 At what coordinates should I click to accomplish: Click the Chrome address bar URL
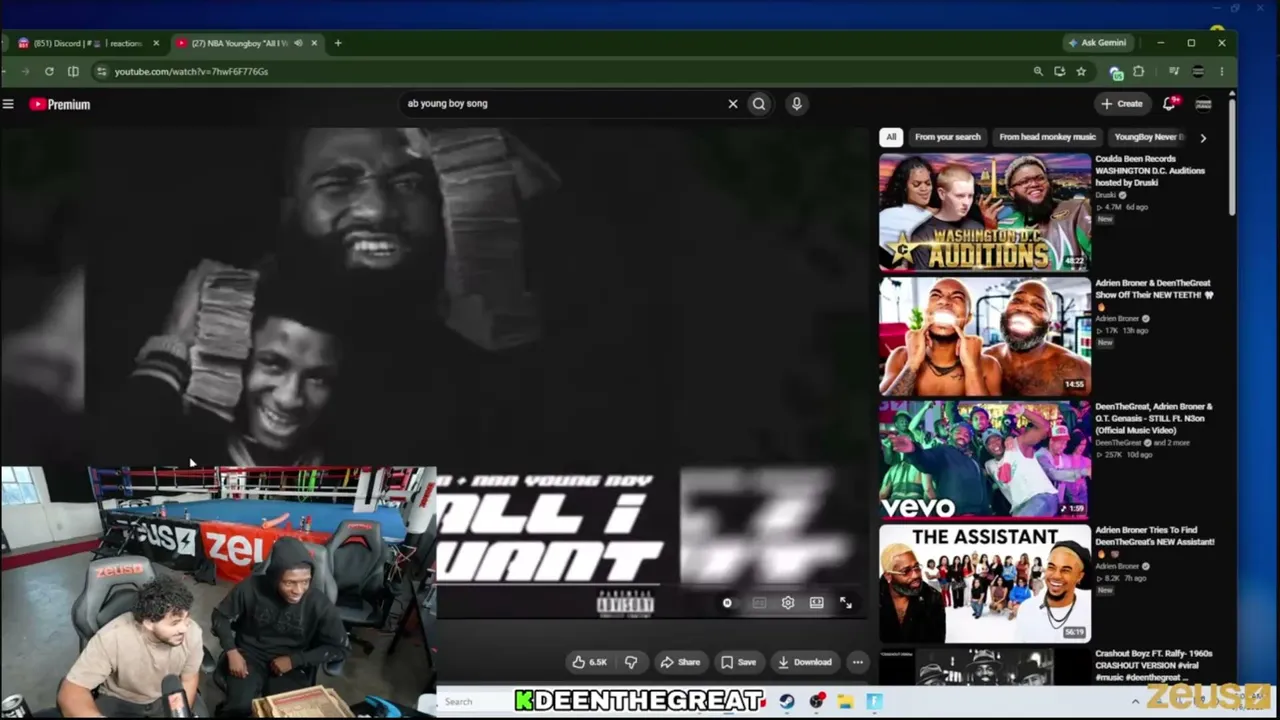click(191, 71)
